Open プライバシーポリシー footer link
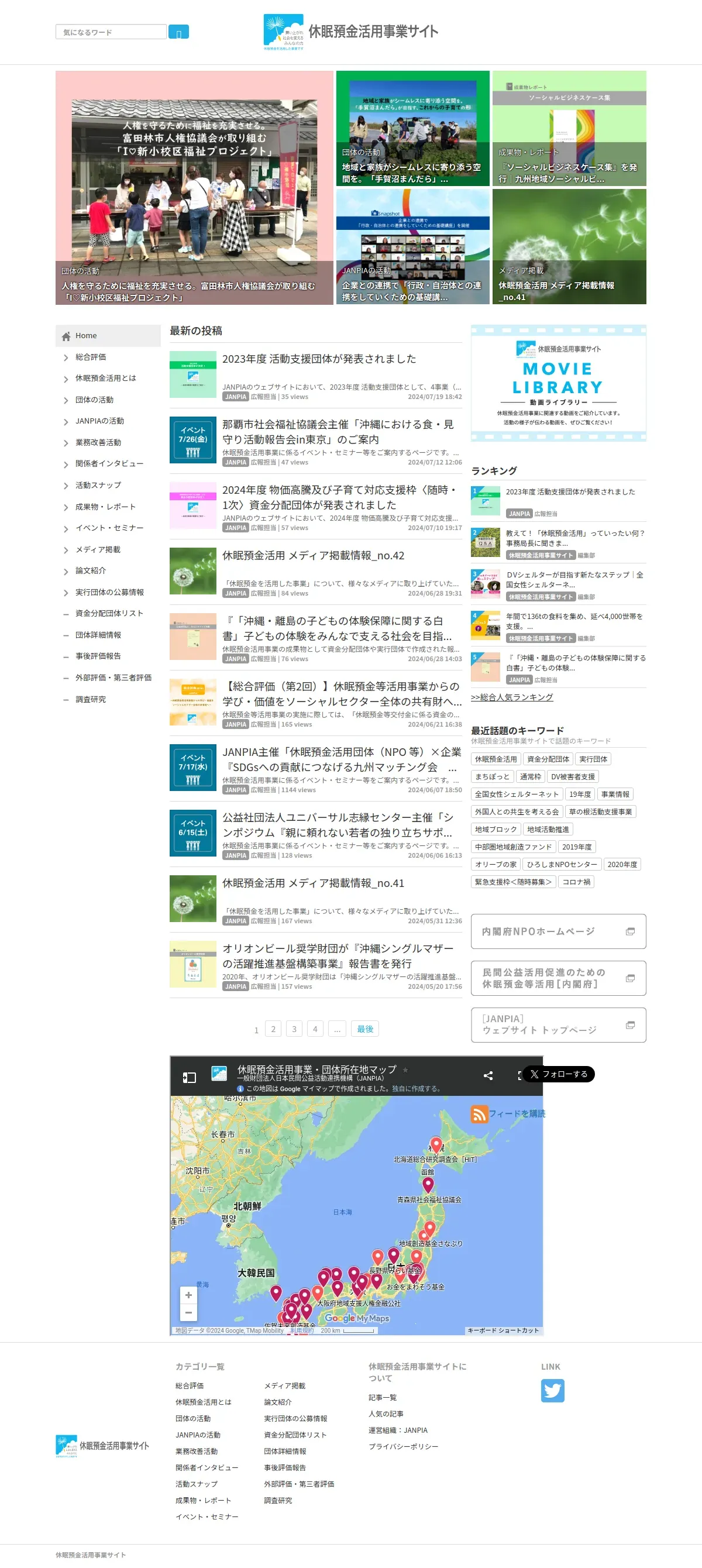This screenshot has width=702, height=1568. [x=403, y=1447]
